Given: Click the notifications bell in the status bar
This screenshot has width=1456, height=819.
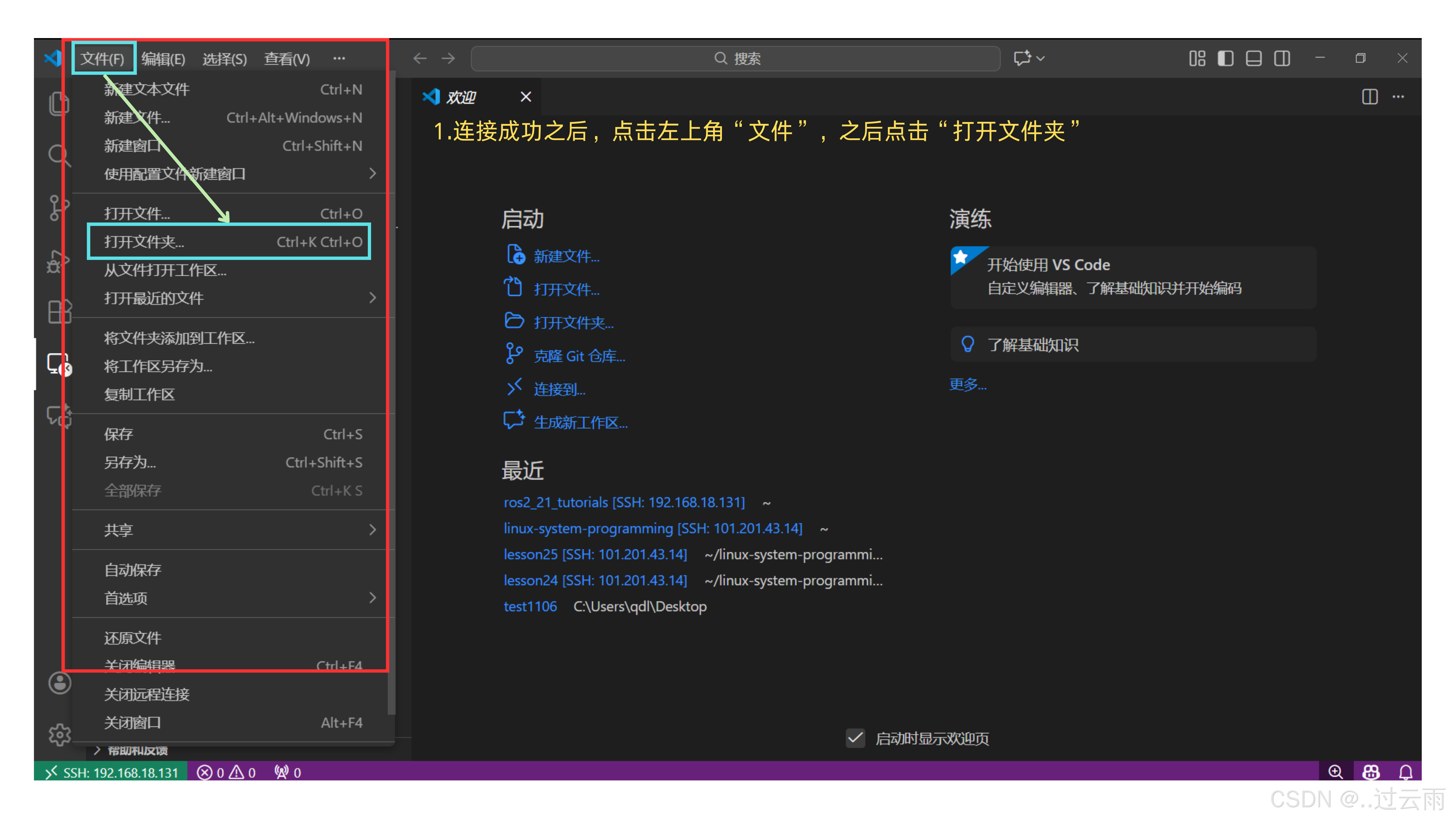Looking at the screenshot, I should (1406, 772).
